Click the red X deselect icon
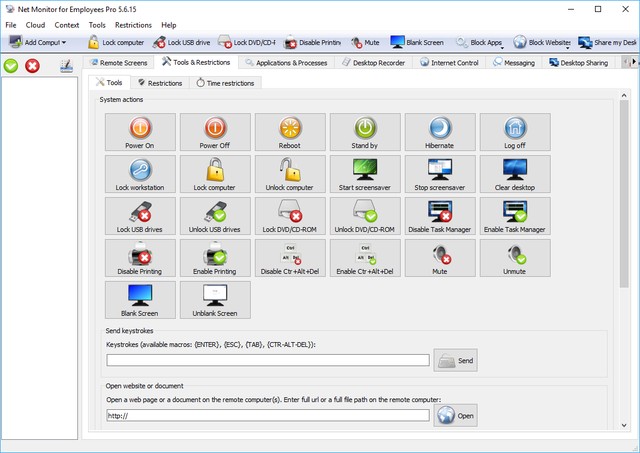Screen dimensions: 640x453 click(x=32, y=66)
